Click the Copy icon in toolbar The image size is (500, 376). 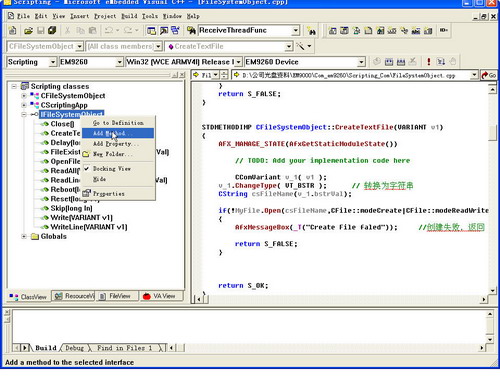coord(80,31)
